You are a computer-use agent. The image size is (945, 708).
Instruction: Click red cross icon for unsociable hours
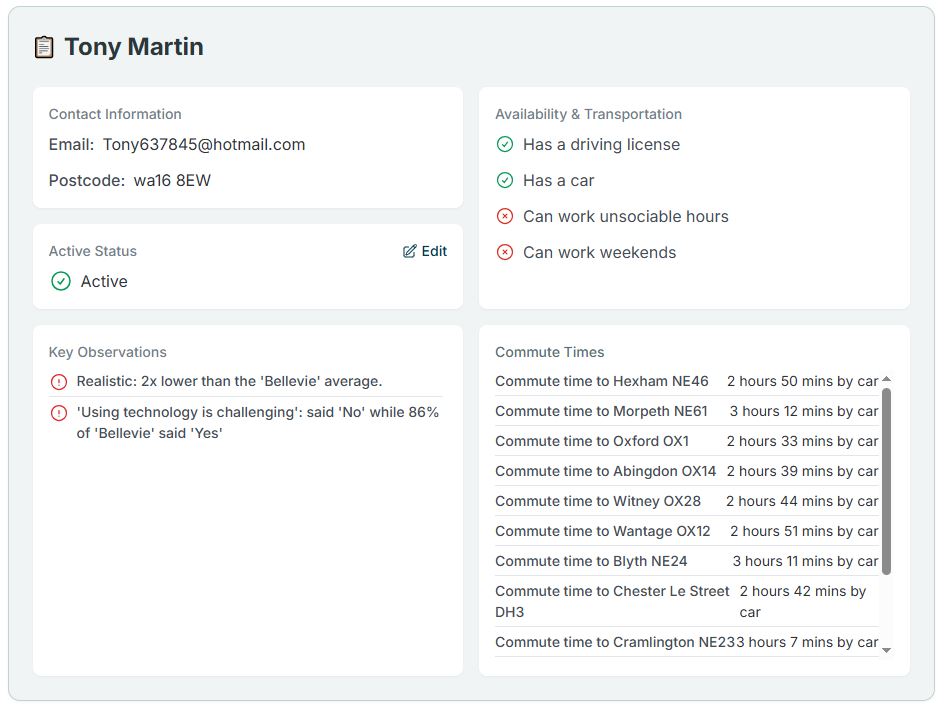point(505,216)
